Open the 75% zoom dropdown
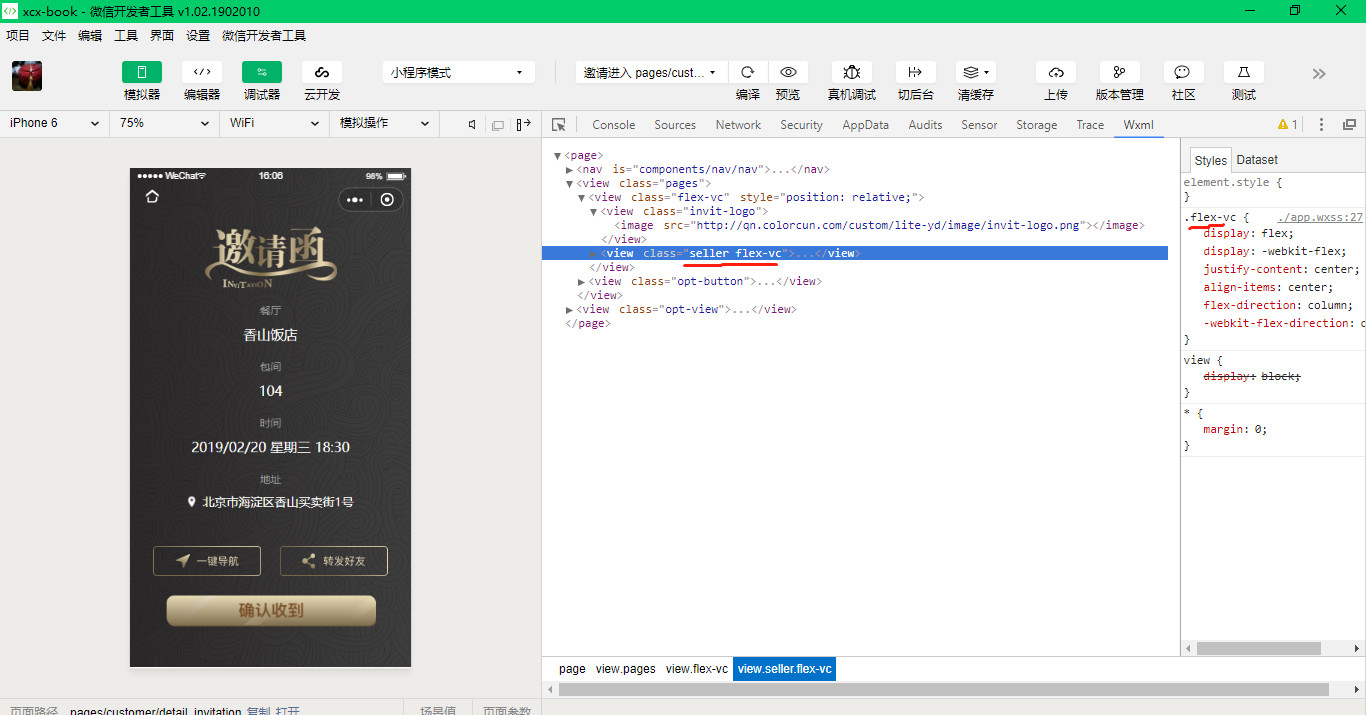1366x715 pixels. point(164,123)
